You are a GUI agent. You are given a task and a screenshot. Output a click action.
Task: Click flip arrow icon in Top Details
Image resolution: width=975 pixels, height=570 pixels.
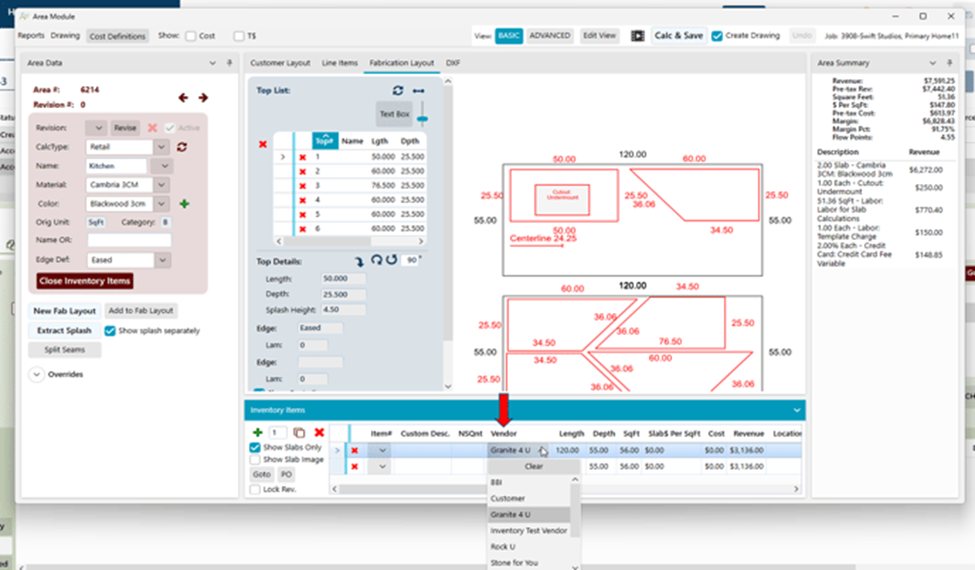coord(359,261)
